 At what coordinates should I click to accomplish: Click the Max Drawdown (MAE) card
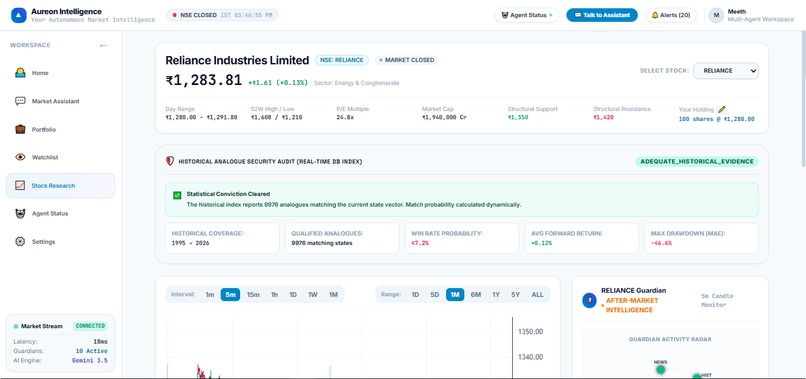(x=701, y=238)
